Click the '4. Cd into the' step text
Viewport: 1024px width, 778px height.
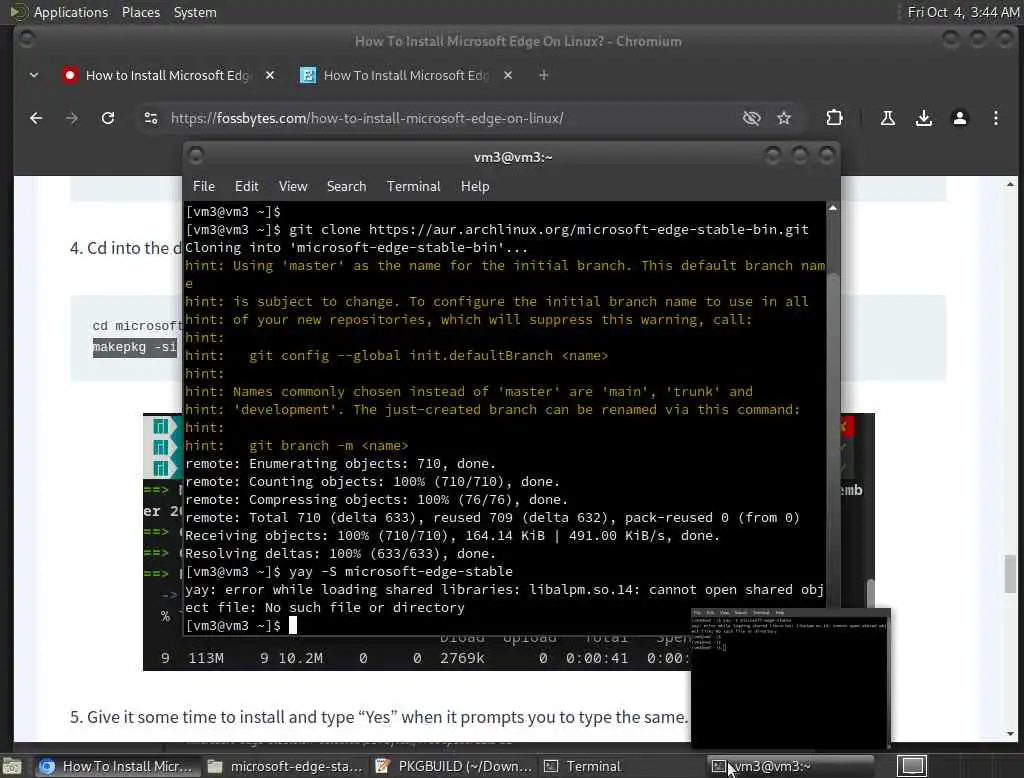(x=126, y=248)
